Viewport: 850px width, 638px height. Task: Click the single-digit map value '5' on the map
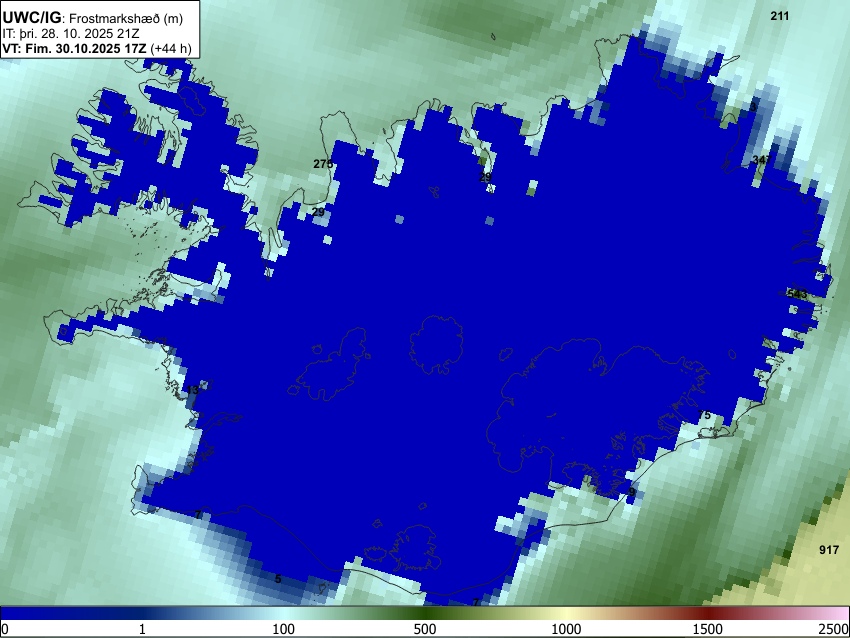[x=278, y=579]
